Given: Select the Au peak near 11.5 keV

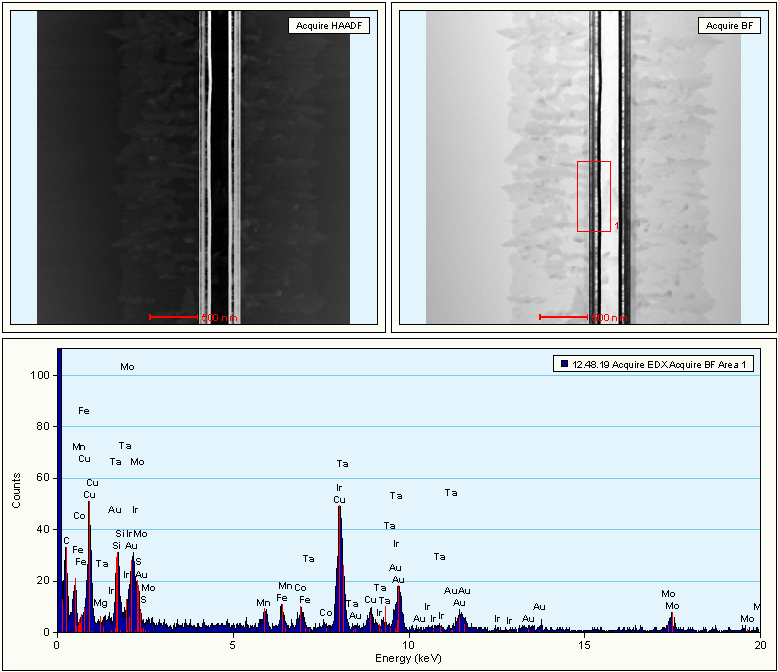Looking at the screenshot, I should [459, 620].
